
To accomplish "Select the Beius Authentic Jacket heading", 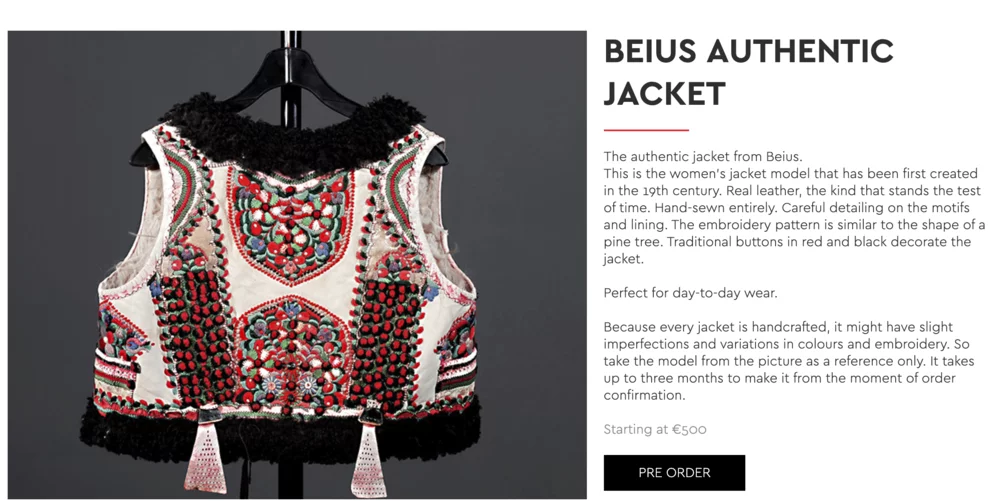I will (749, 72).
